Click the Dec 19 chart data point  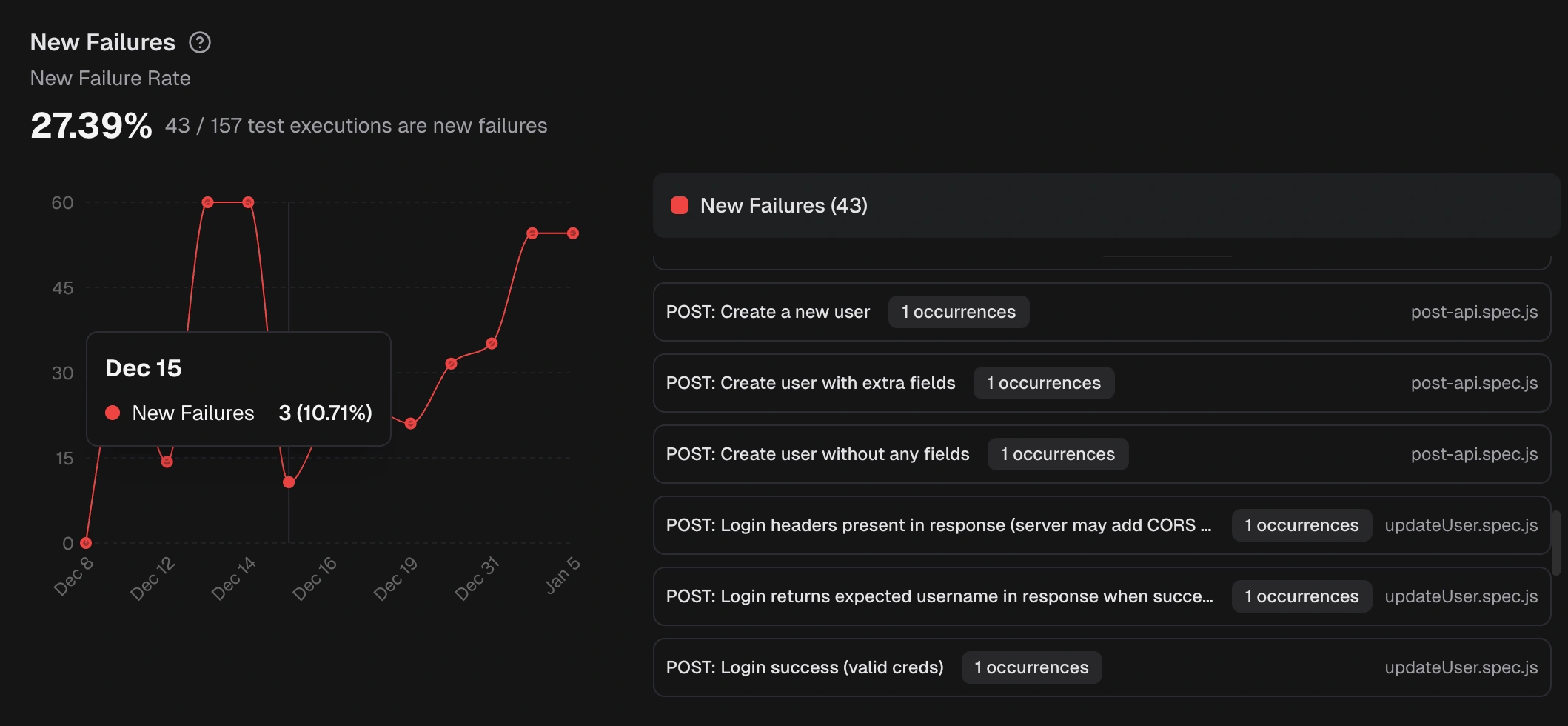(411, 424)
